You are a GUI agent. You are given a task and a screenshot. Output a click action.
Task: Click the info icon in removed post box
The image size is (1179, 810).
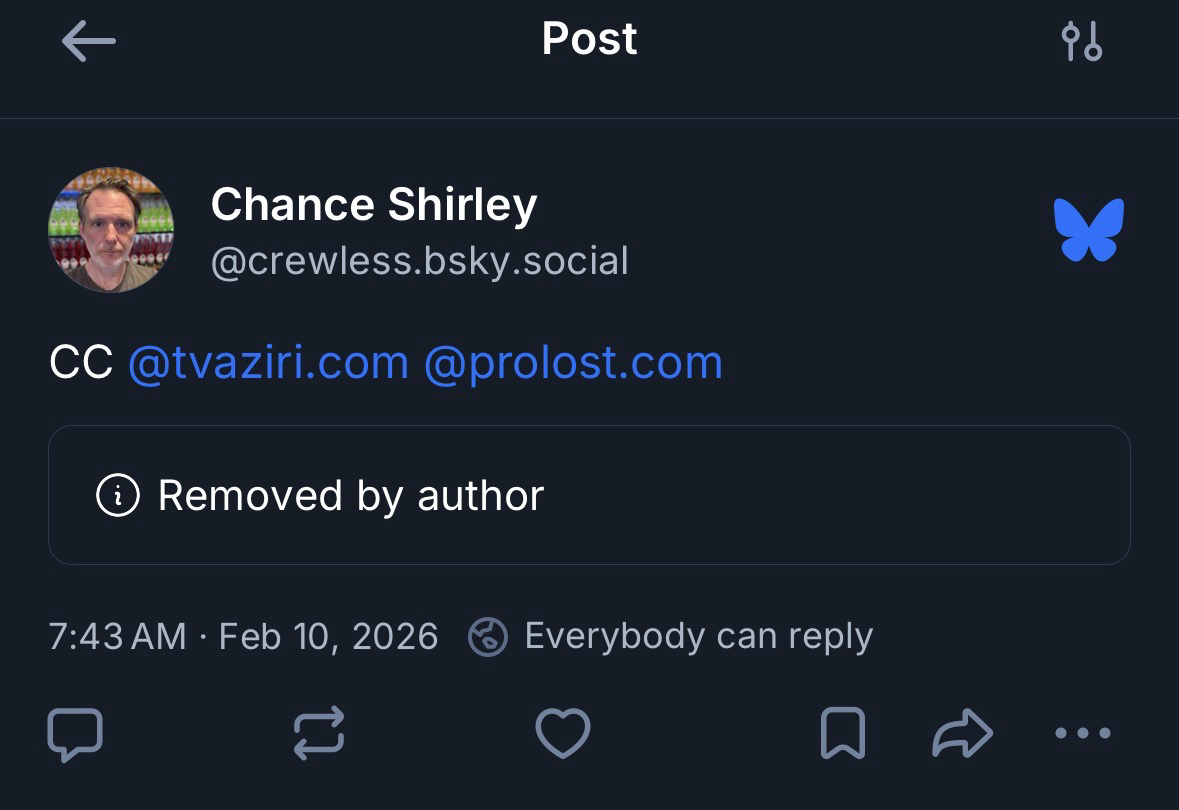(x=117, y=495)
